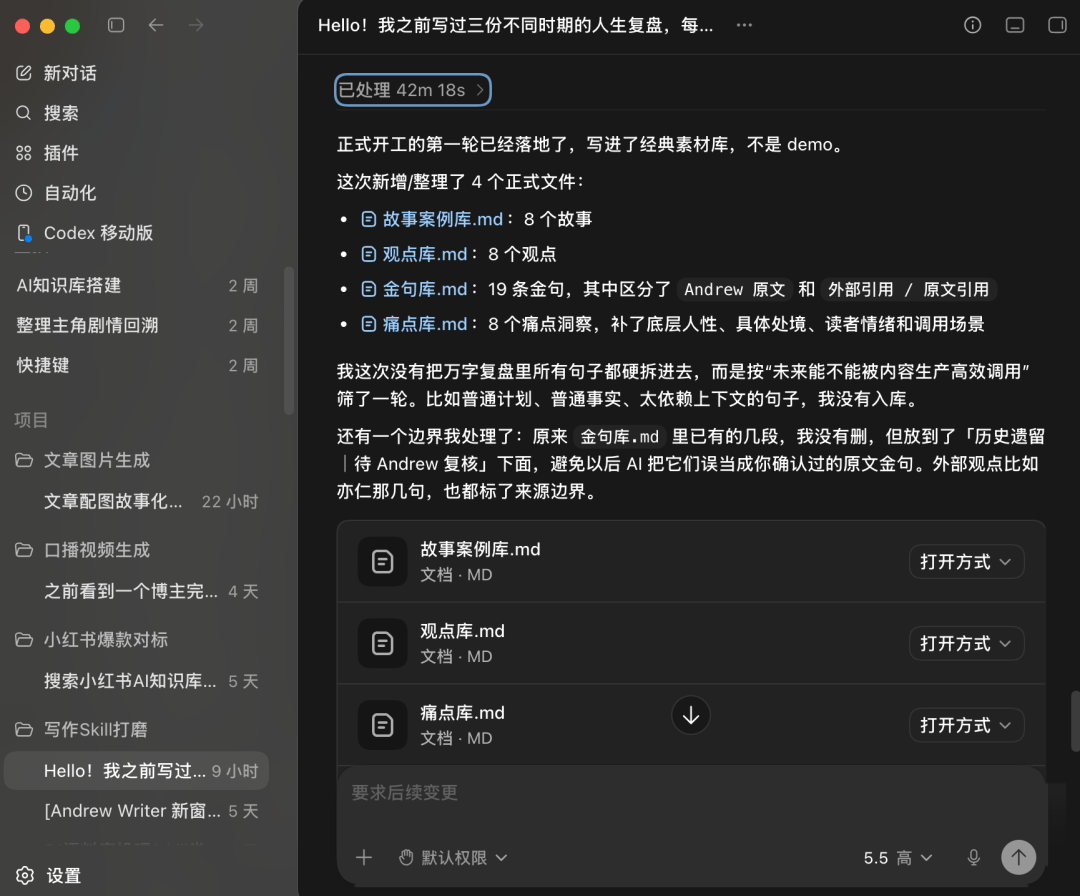Image resolution: width=1080 pixels, height=896 pixels.
Task: Open the 5.5 高 model dropdown
Action: click(x=897, y=857)
